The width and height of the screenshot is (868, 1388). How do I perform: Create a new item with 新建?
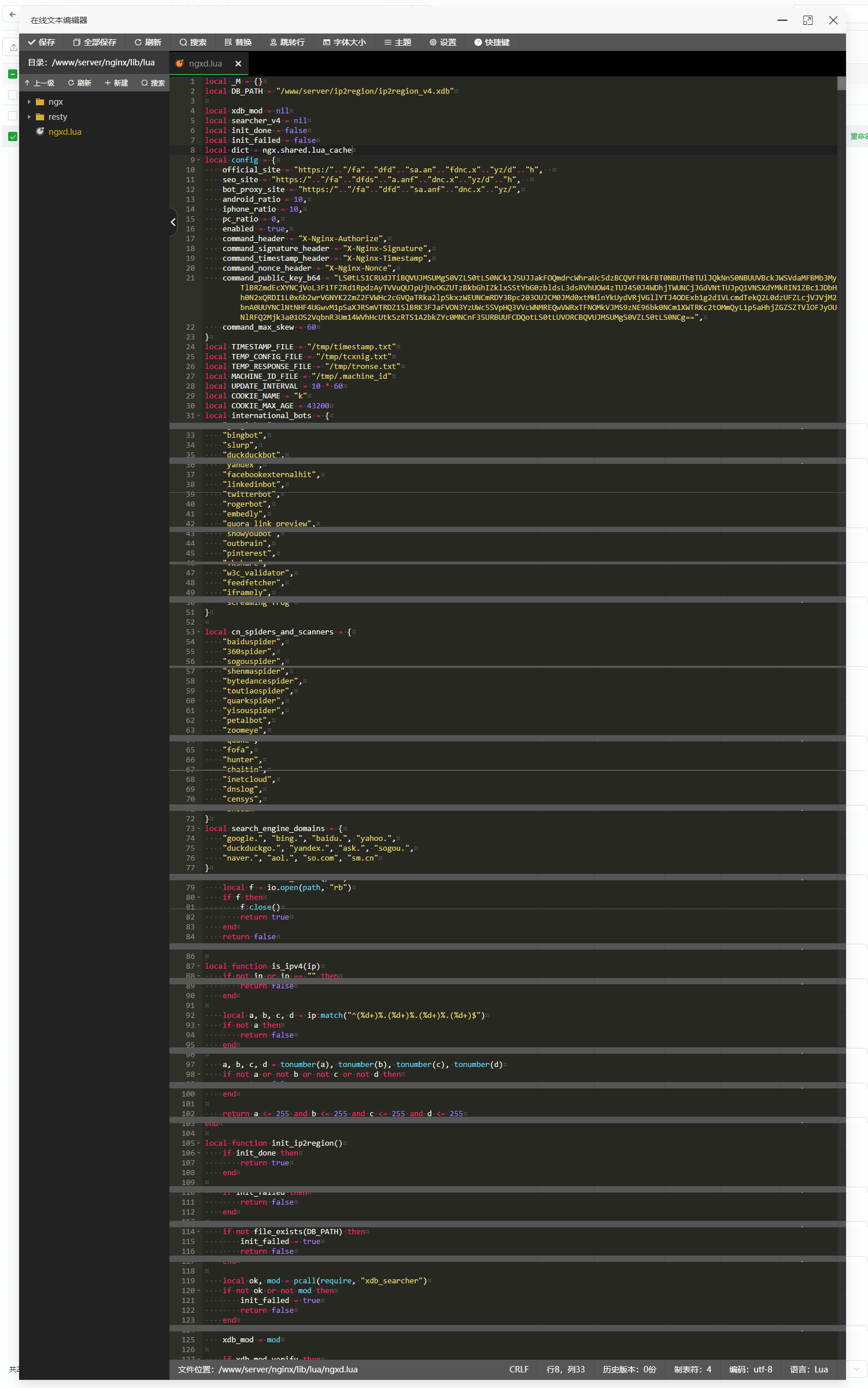click(116, 83)
